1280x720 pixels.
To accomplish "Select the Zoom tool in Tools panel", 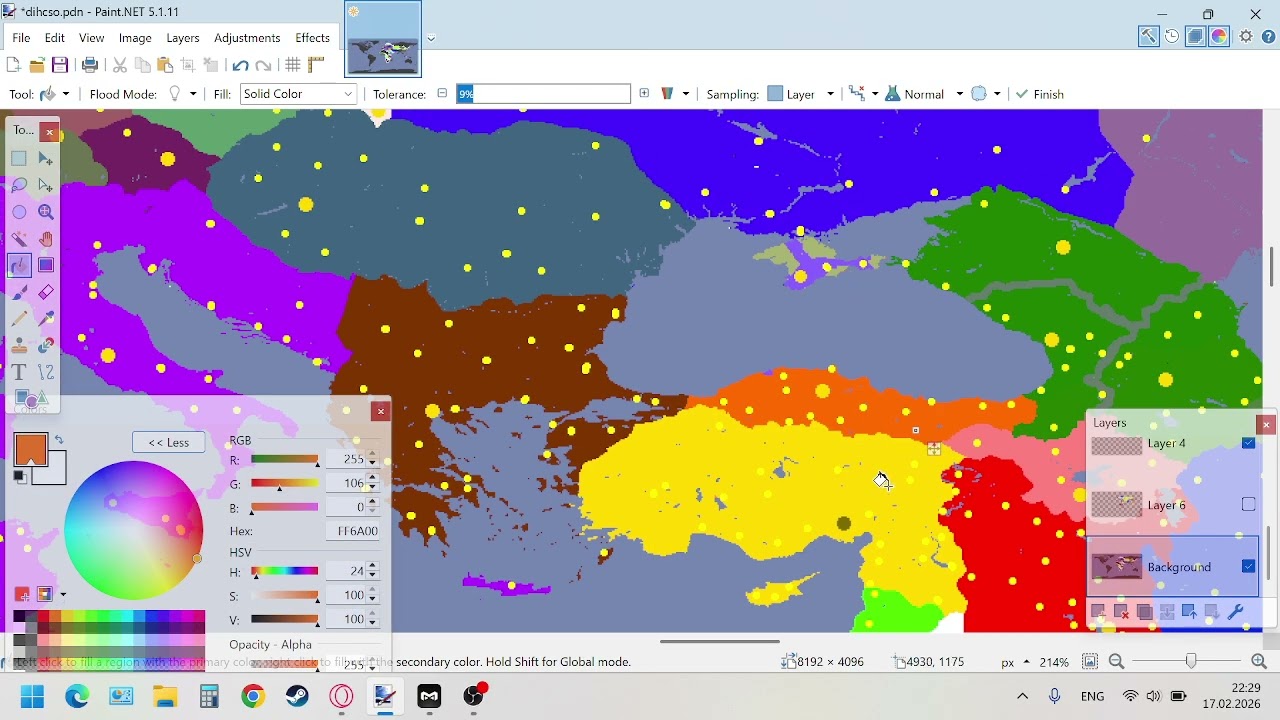I will tap(46, 212).
